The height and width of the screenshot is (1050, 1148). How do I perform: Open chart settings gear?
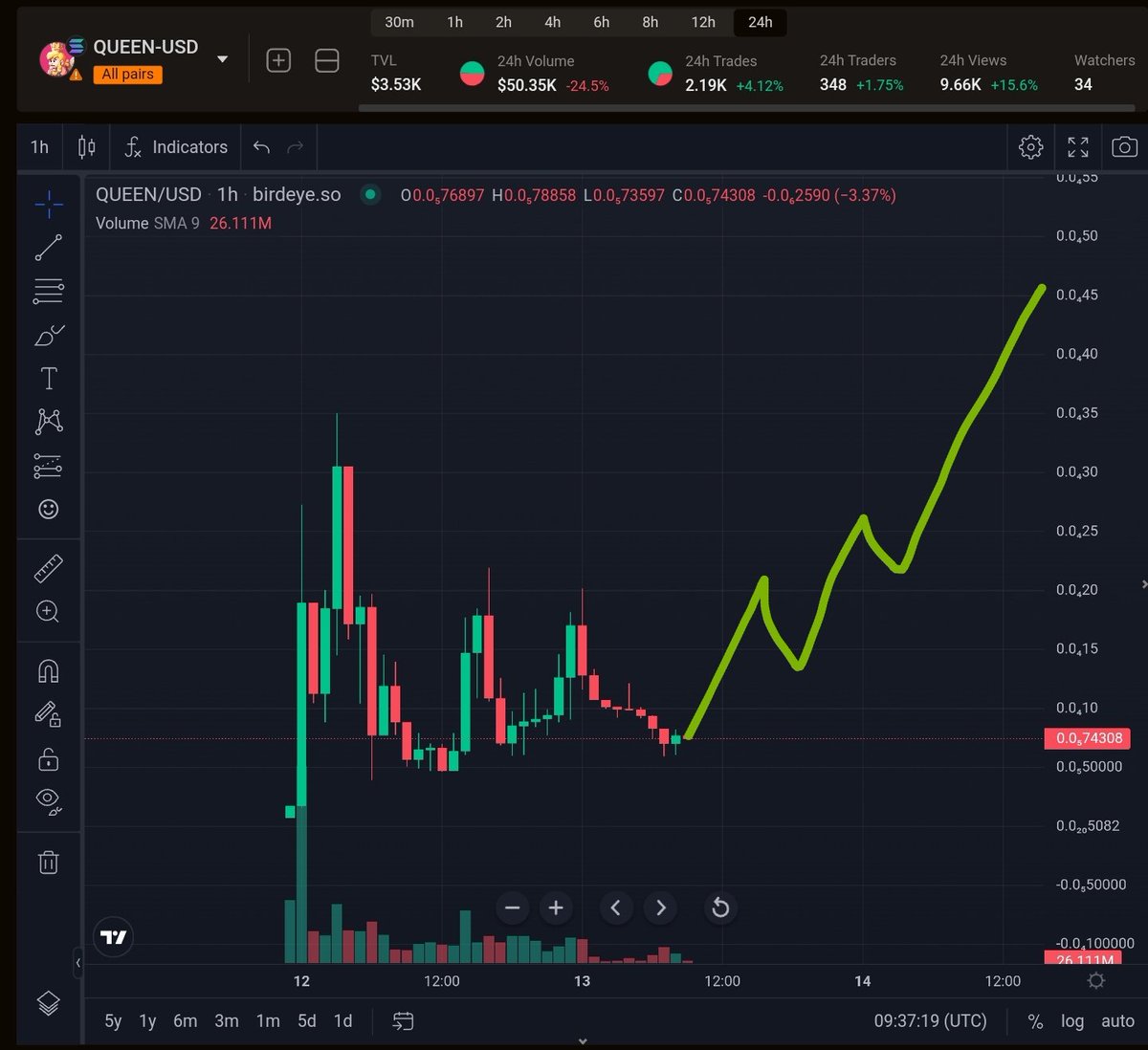(1031, 147)
